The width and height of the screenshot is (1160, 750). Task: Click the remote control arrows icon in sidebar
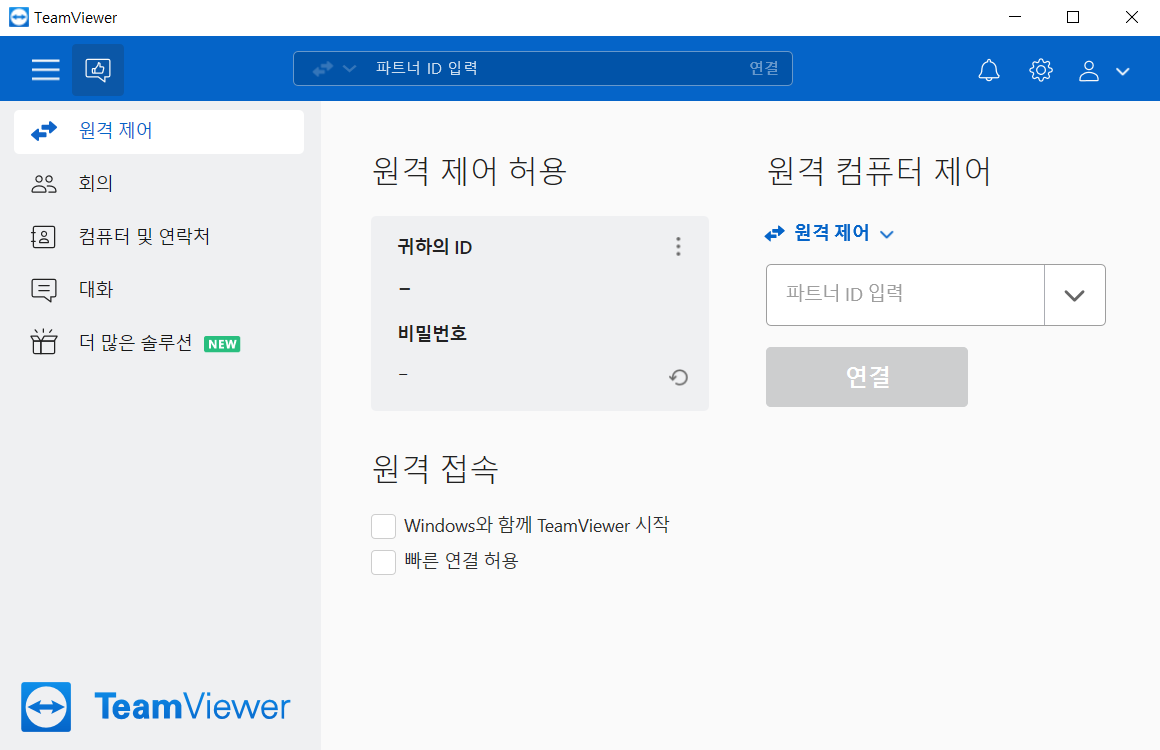pyautogui.click(x=44, y=132)
